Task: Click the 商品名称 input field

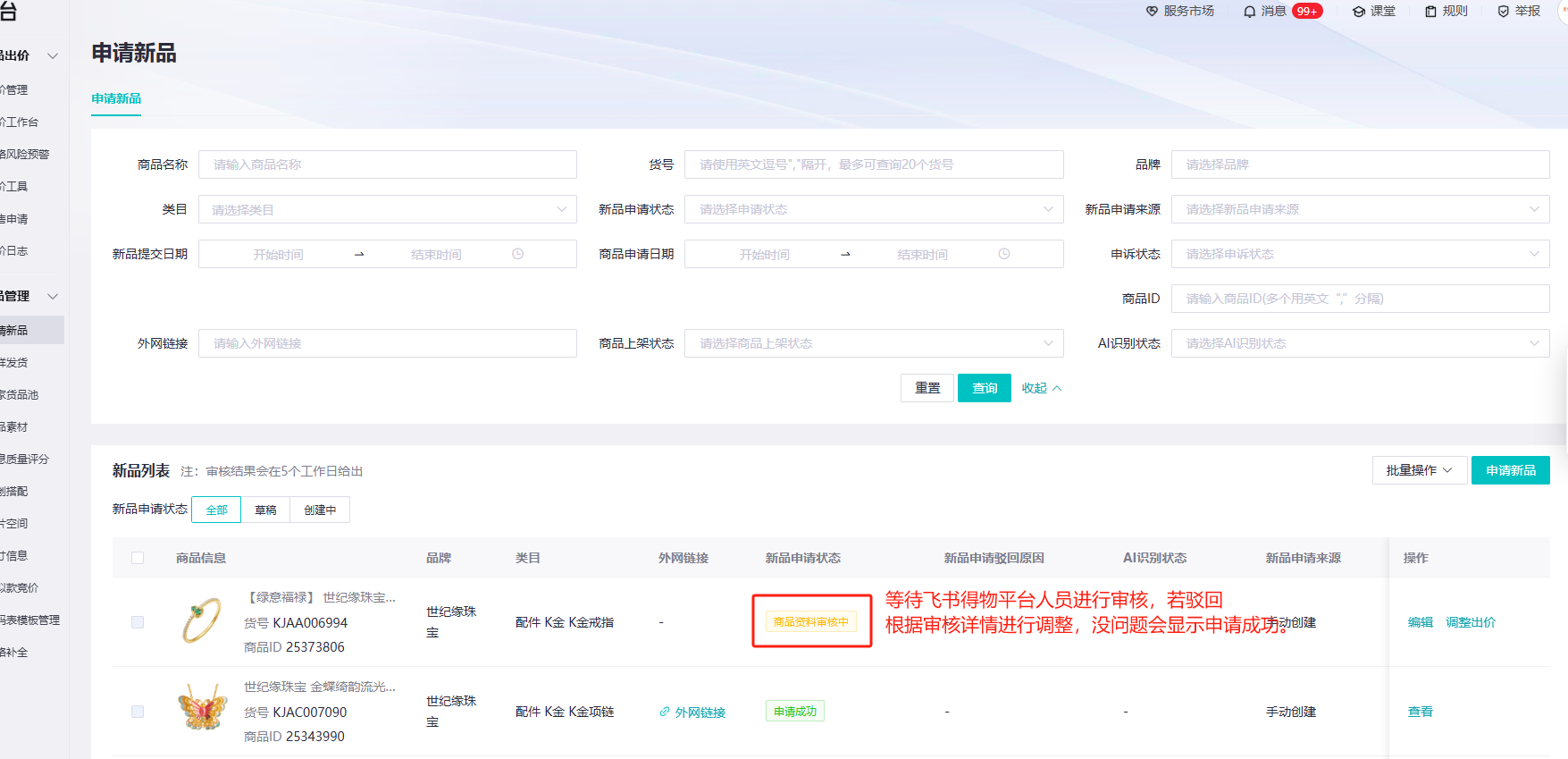Action: click(x=387, y=164)
